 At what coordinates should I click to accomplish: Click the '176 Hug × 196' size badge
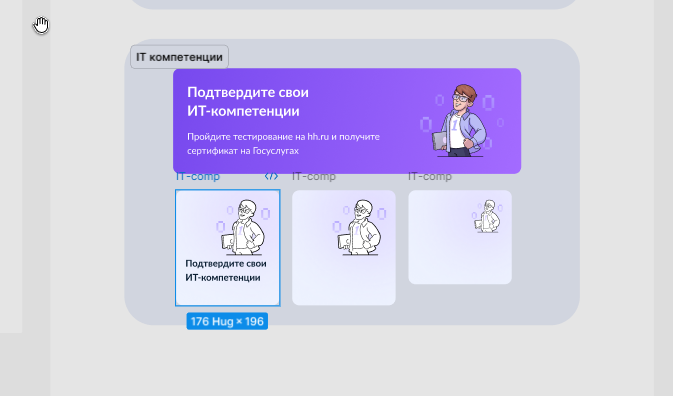(x=227, y=321)
